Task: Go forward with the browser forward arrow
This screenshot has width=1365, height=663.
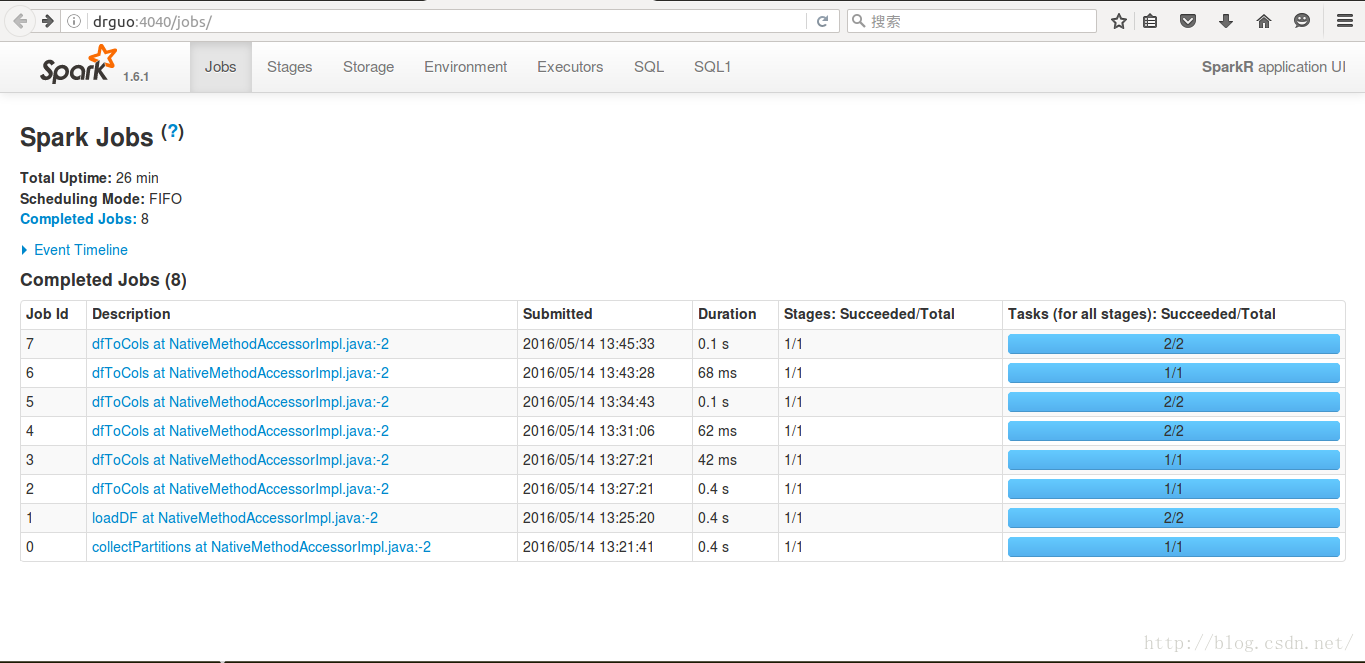Action: [x=47, y=21]
